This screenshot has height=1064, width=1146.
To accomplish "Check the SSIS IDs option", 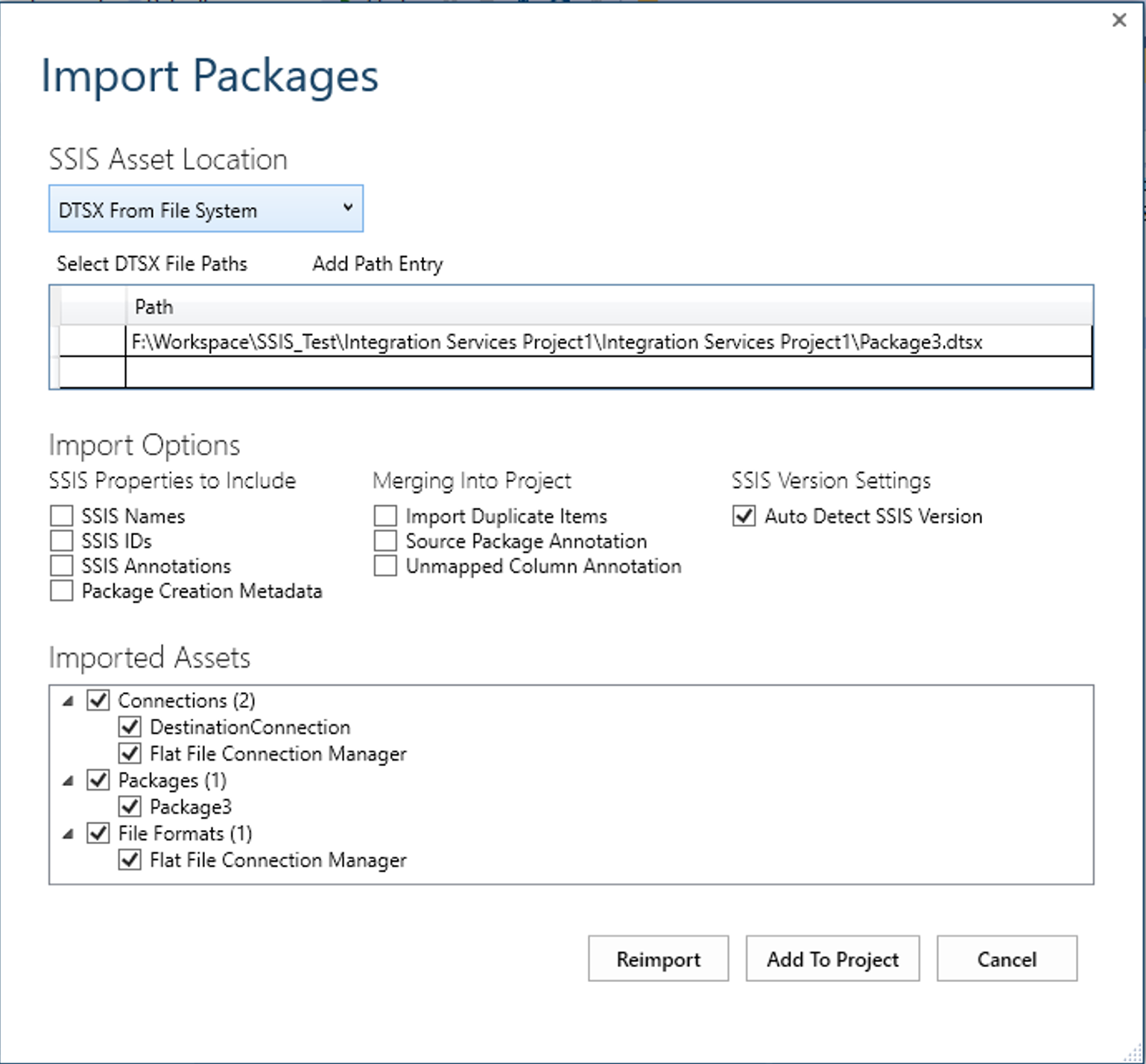I will pos(62,541).
